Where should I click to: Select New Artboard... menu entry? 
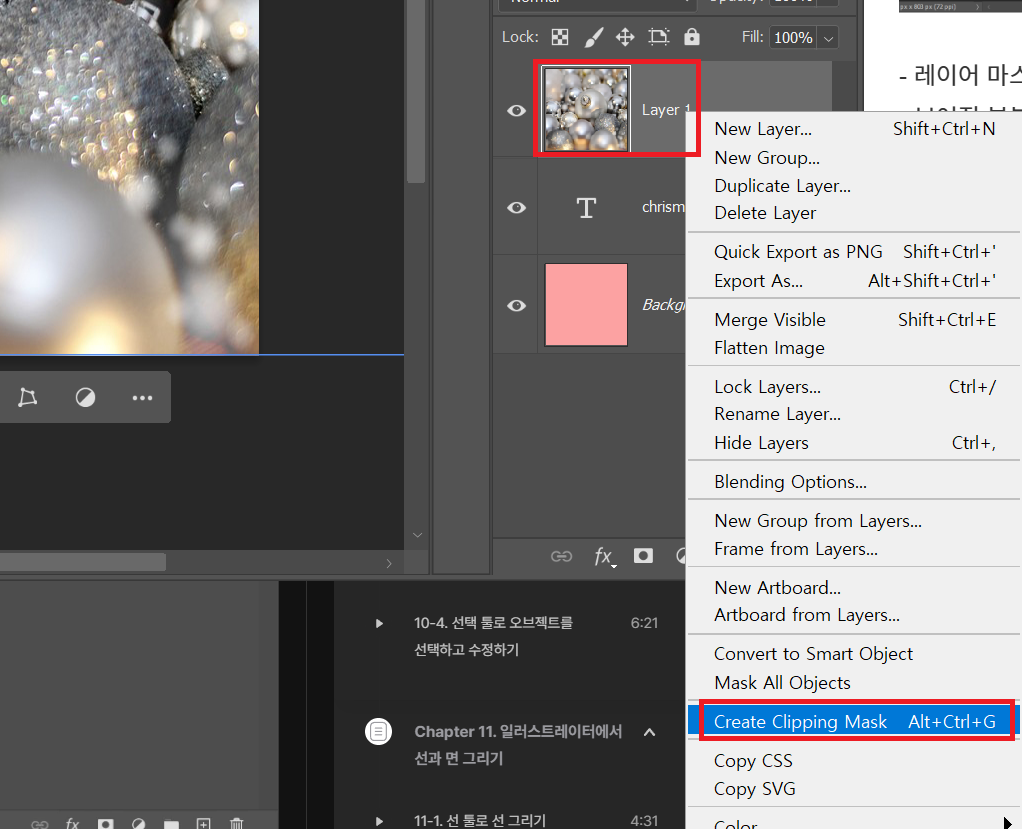coord(854,588)
